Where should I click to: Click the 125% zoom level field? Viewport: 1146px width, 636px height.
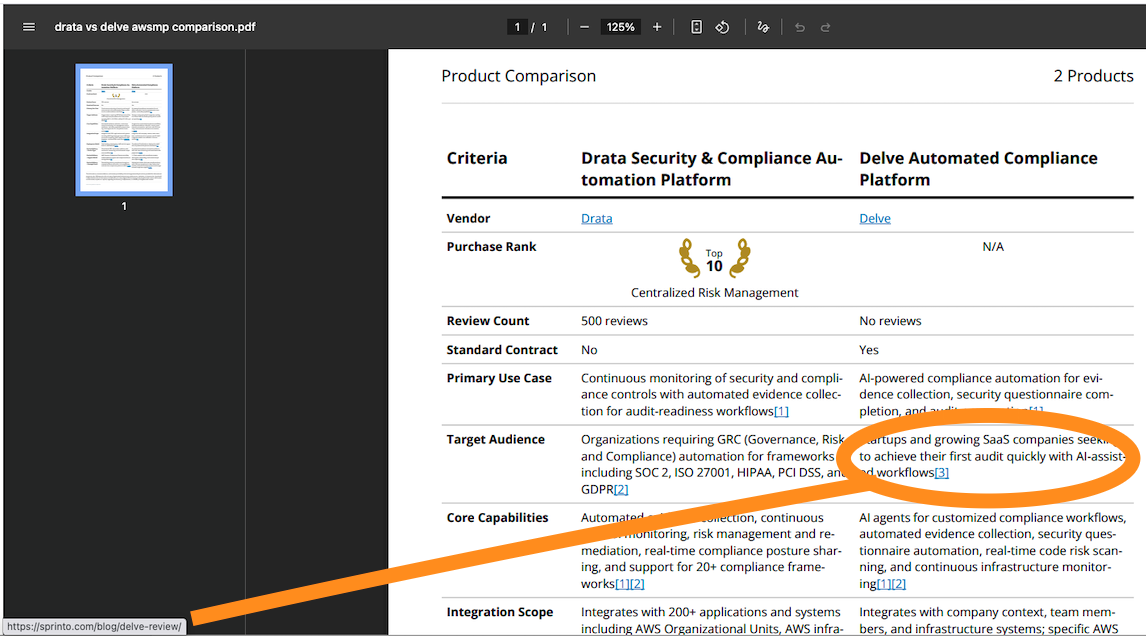pos(620,27)
